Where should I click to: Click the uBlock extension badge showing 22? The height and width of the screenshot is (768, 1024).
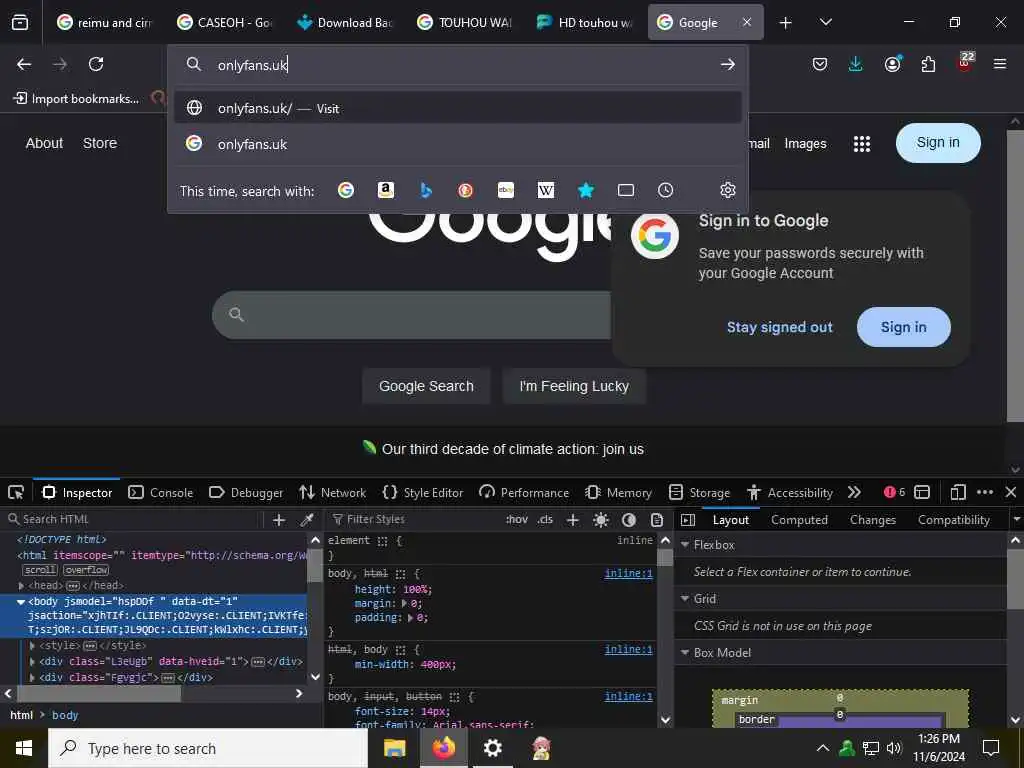tap(965, 62)
